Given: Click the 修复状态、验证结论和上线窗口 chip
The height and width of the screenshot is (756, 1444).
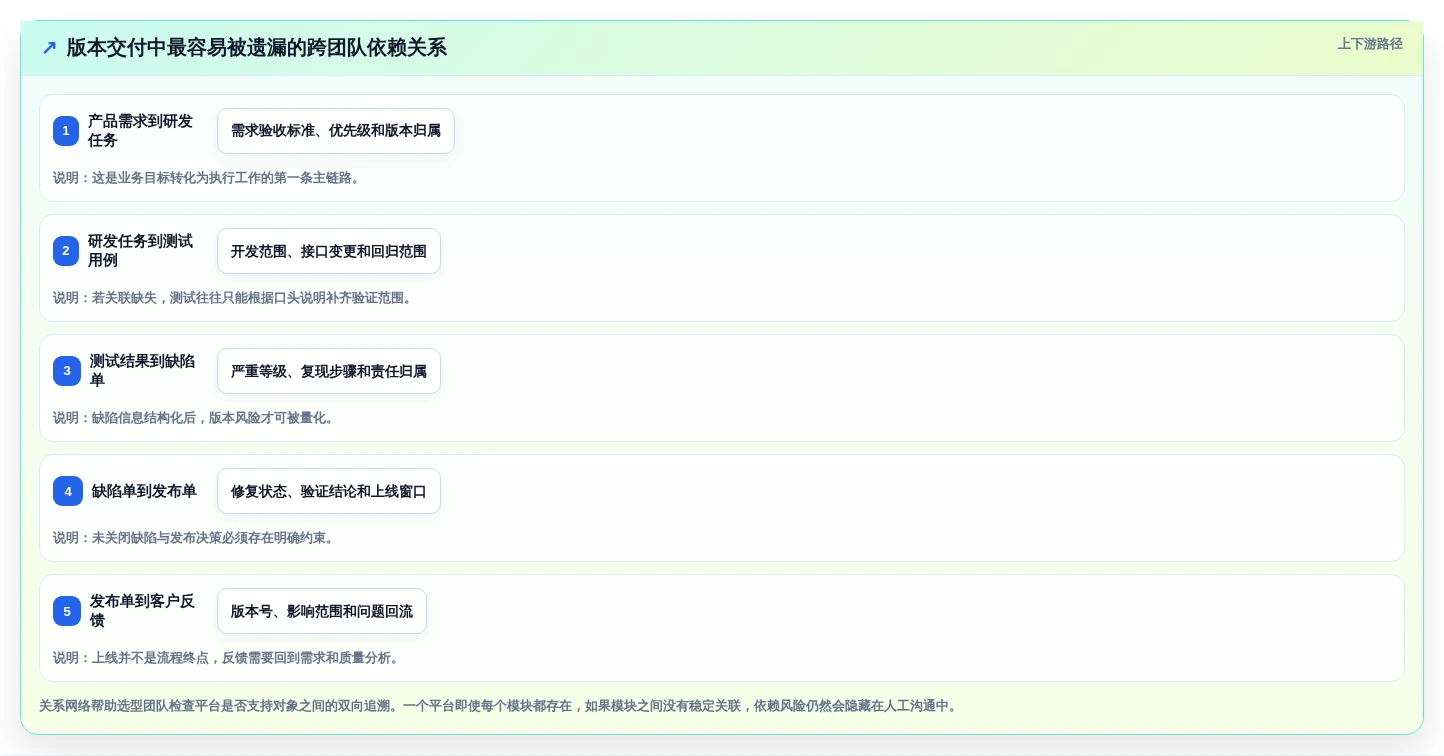Looking at the screenshot, I should [329, 491].
